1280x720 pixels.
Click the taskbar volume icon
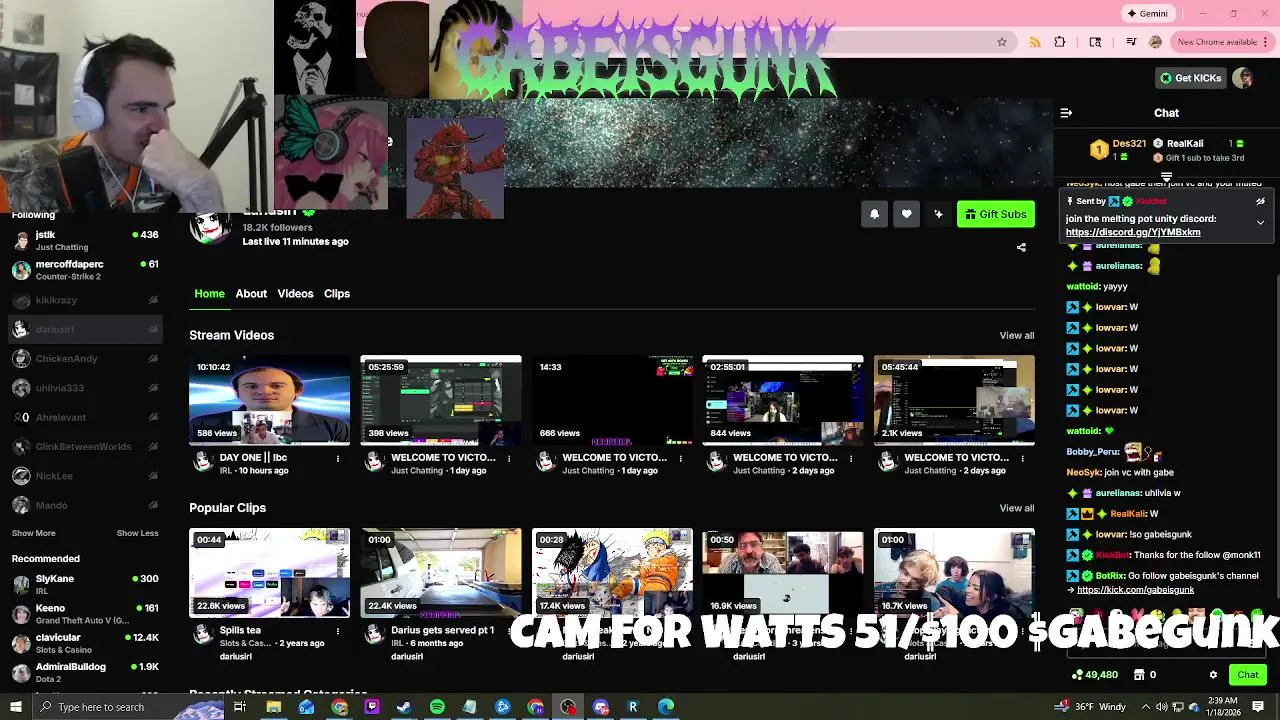1161,707
